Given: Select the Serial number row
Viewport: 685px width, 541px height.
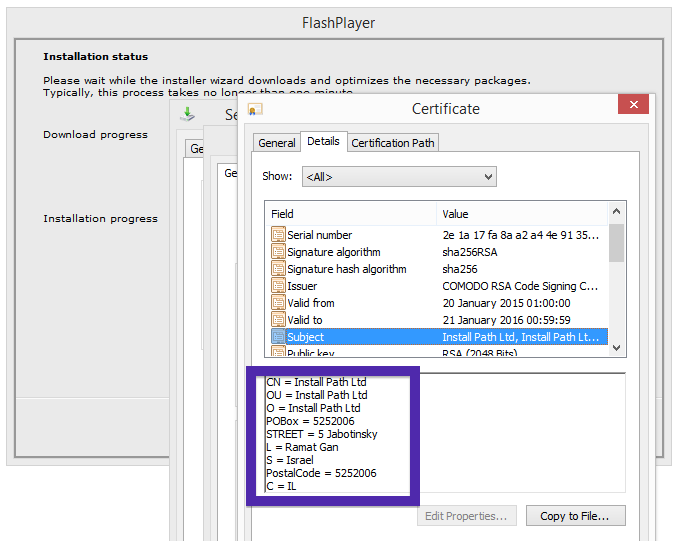Looking at the screenshot, I should 437,235.
